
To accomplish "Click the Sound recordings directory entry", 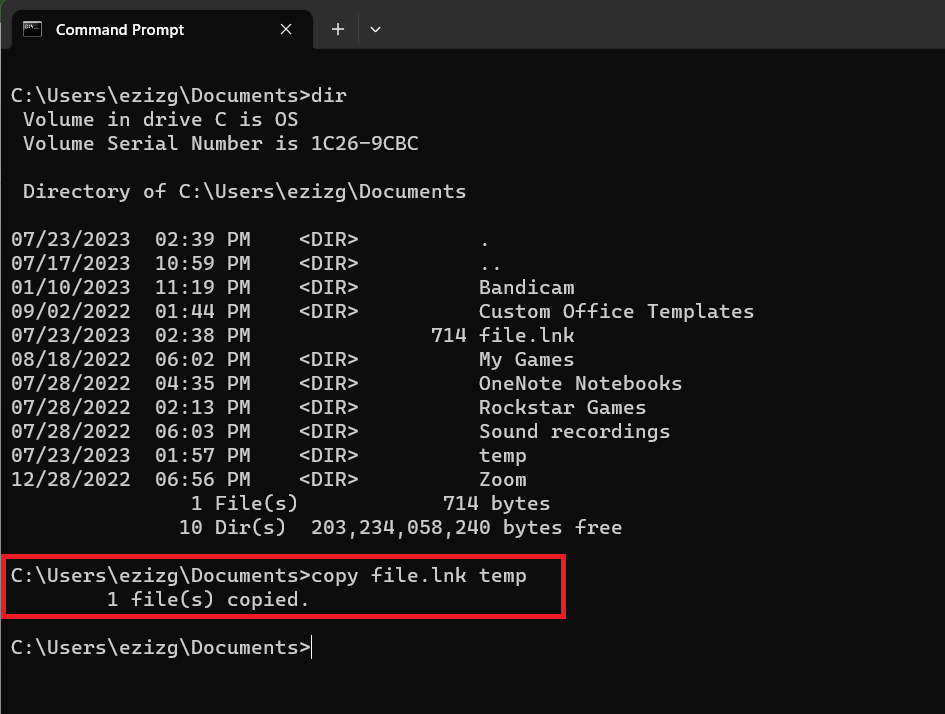I will [x=574, y=432].
